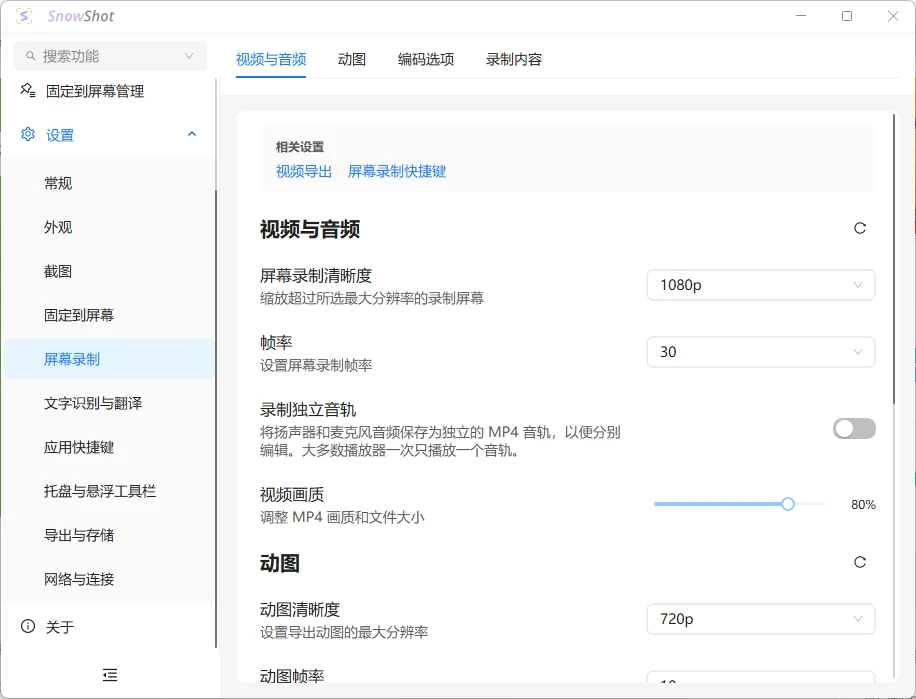Open the 屏幕录制快捷键 link
This screenshot has width=916, height=699.
point(397,172)
